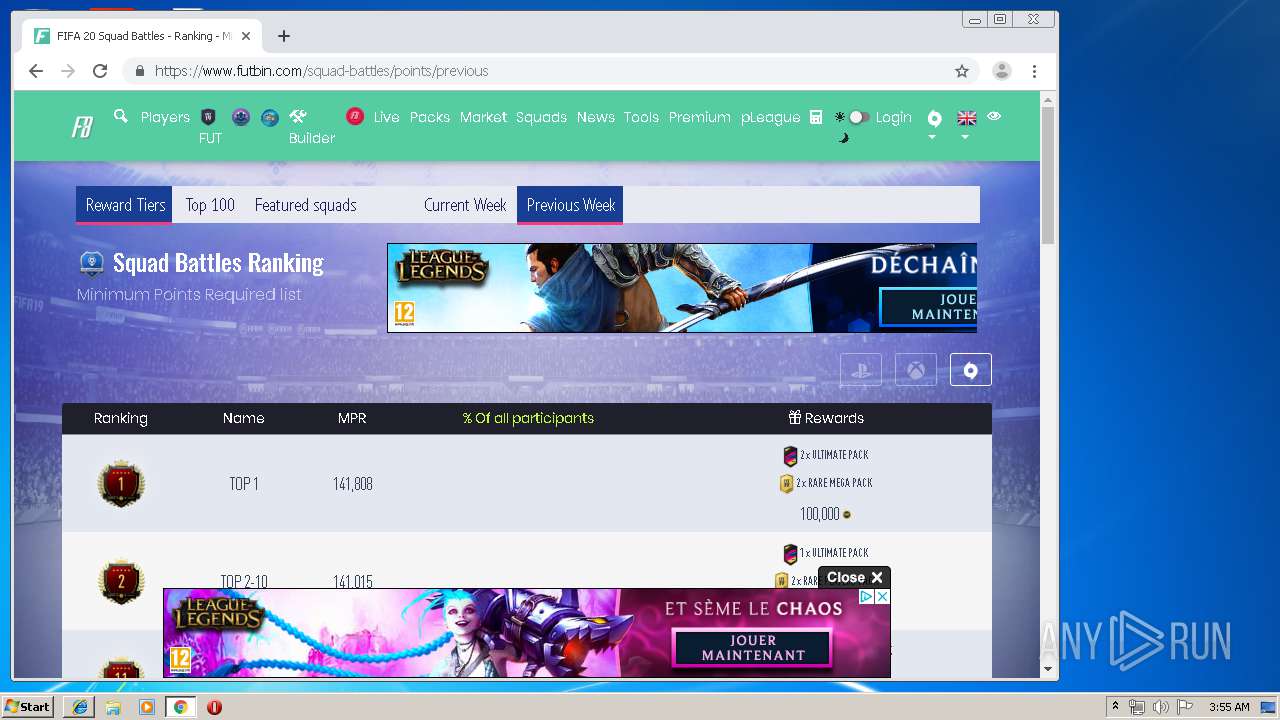Open the Premium menu
The height and width of the screenshot is (720, 1280).
click(699, 117)
